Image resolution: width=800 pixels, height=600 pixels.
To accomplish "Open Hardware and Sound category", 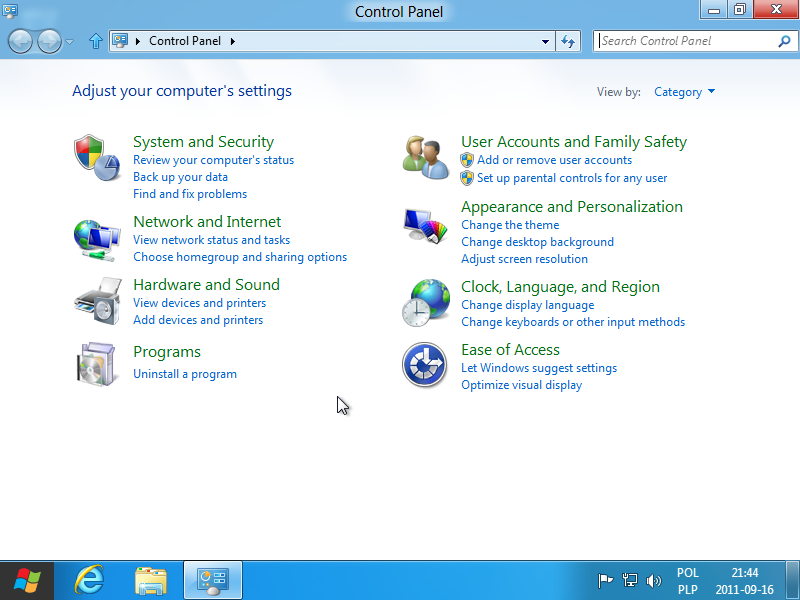I will (206, 284).
